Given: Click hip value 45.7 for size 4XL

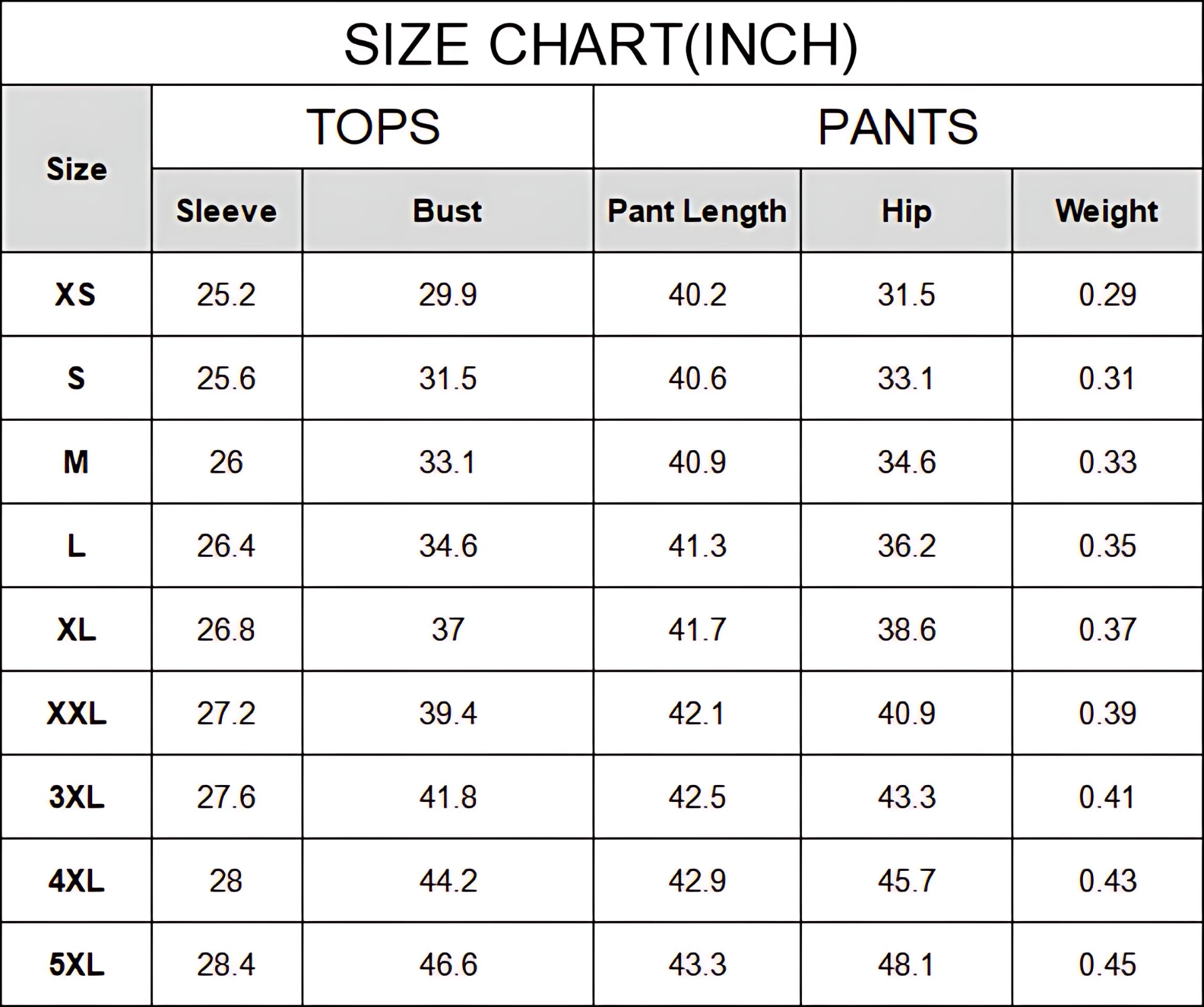Looking at the screenshot, I should coord(906,881).
